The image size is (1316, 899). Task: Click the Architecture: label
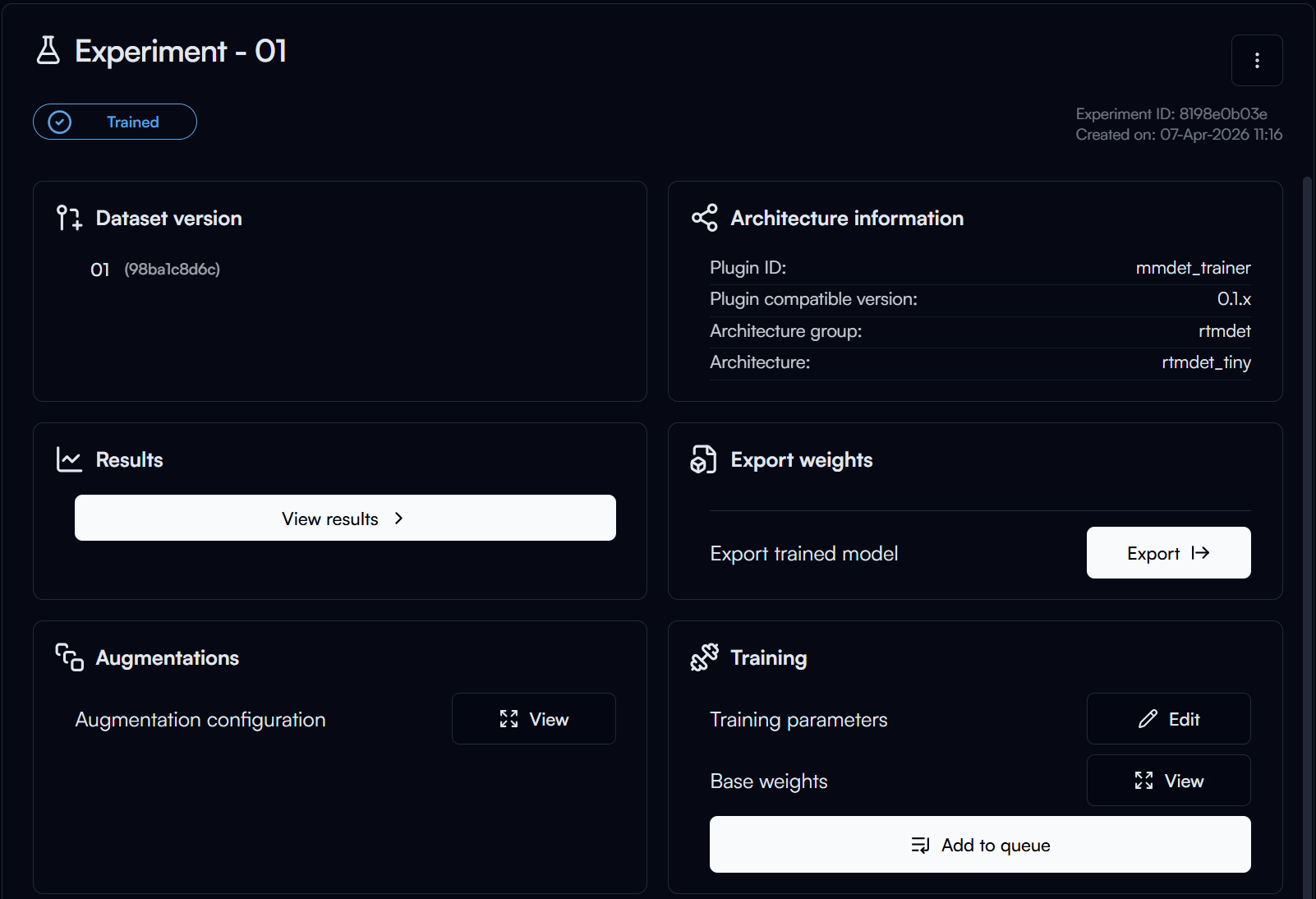[x=760, y=362]
